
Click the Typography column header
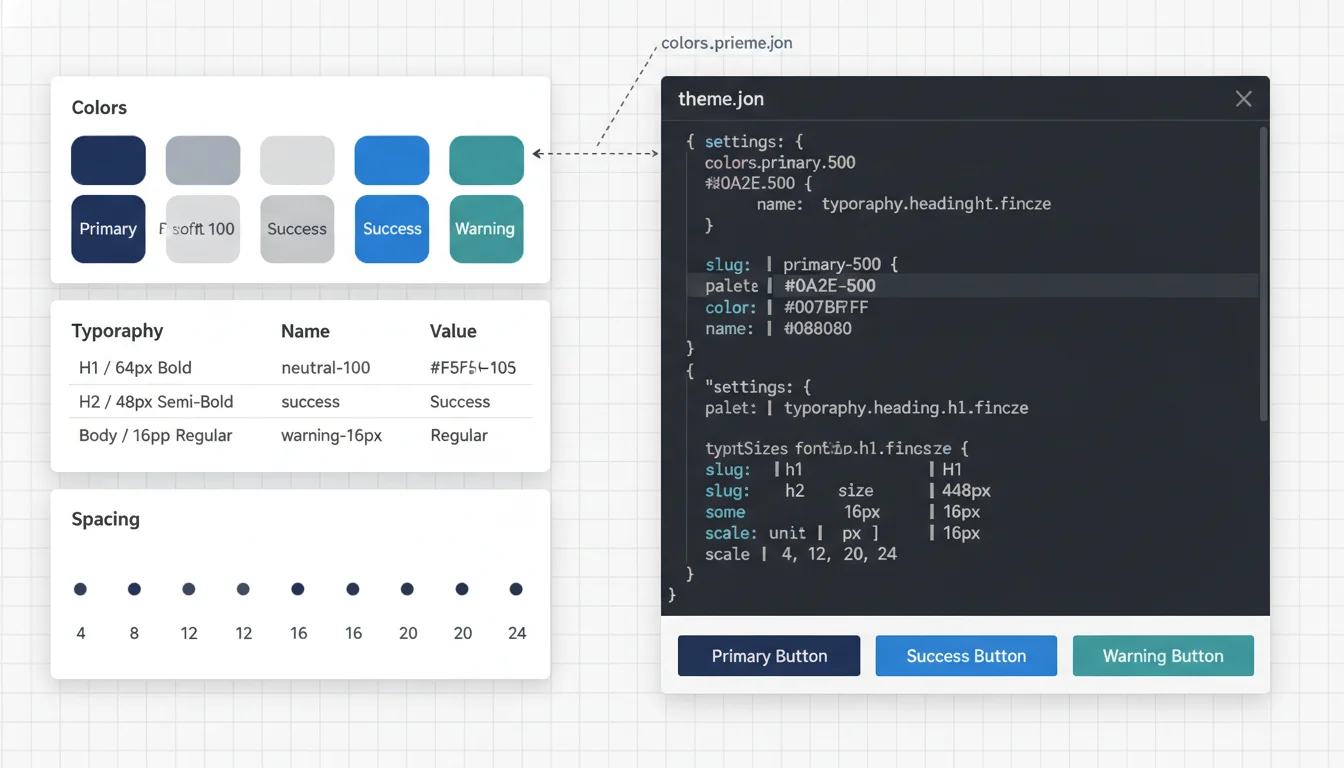point(117,331)
